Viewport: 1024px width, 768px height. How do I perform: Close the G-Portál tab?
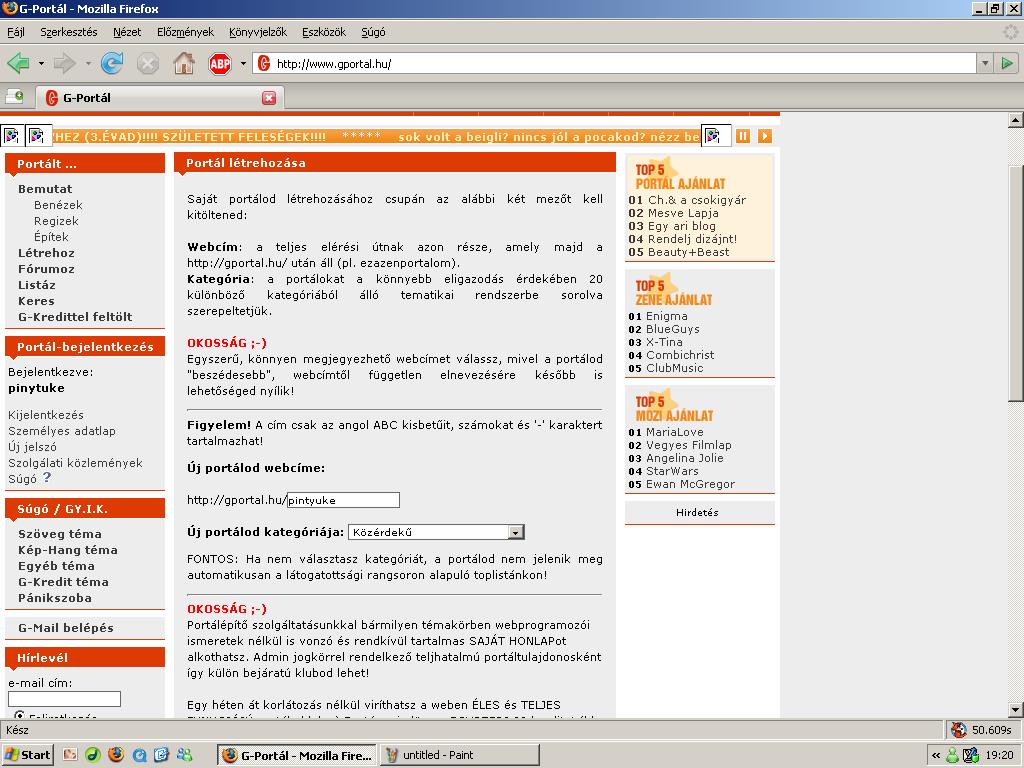[269, 98]
